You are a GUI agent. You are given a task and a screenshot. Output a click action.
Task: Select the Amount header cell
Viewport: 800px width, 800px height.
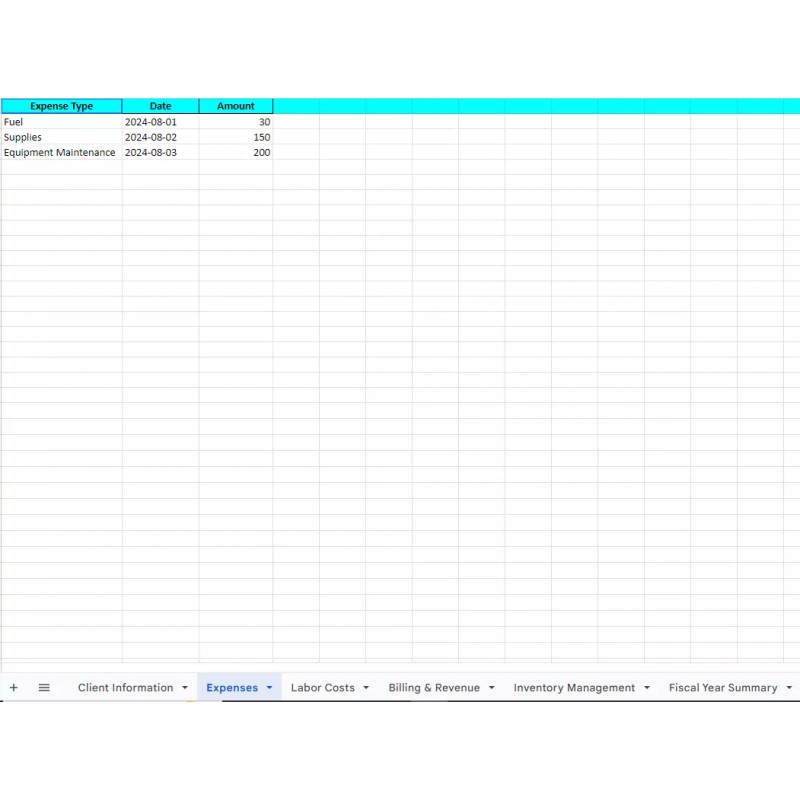[x=236, y=106]
